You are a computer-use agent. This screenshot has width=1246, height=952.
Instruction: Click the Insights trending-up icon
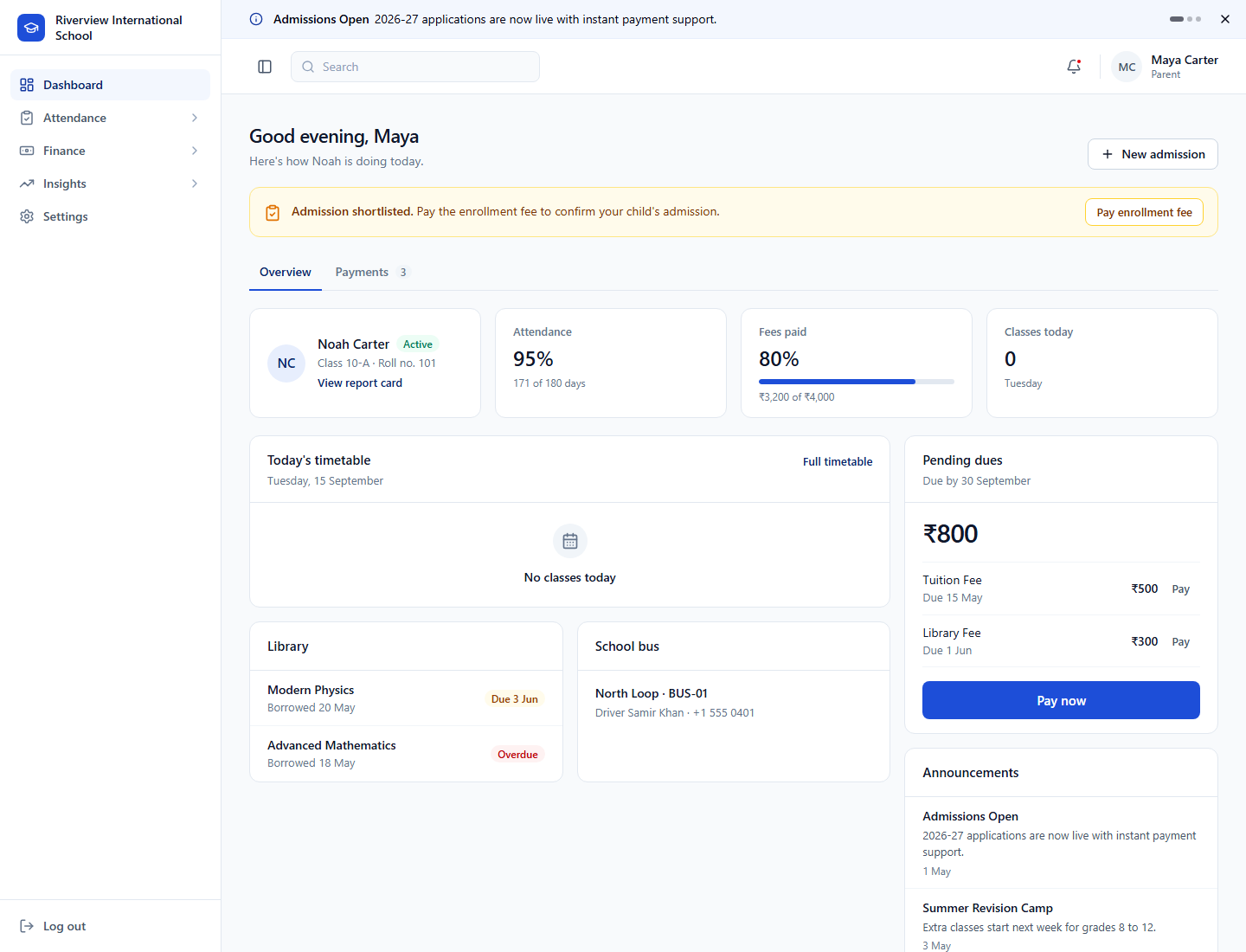tap(27, 183)
